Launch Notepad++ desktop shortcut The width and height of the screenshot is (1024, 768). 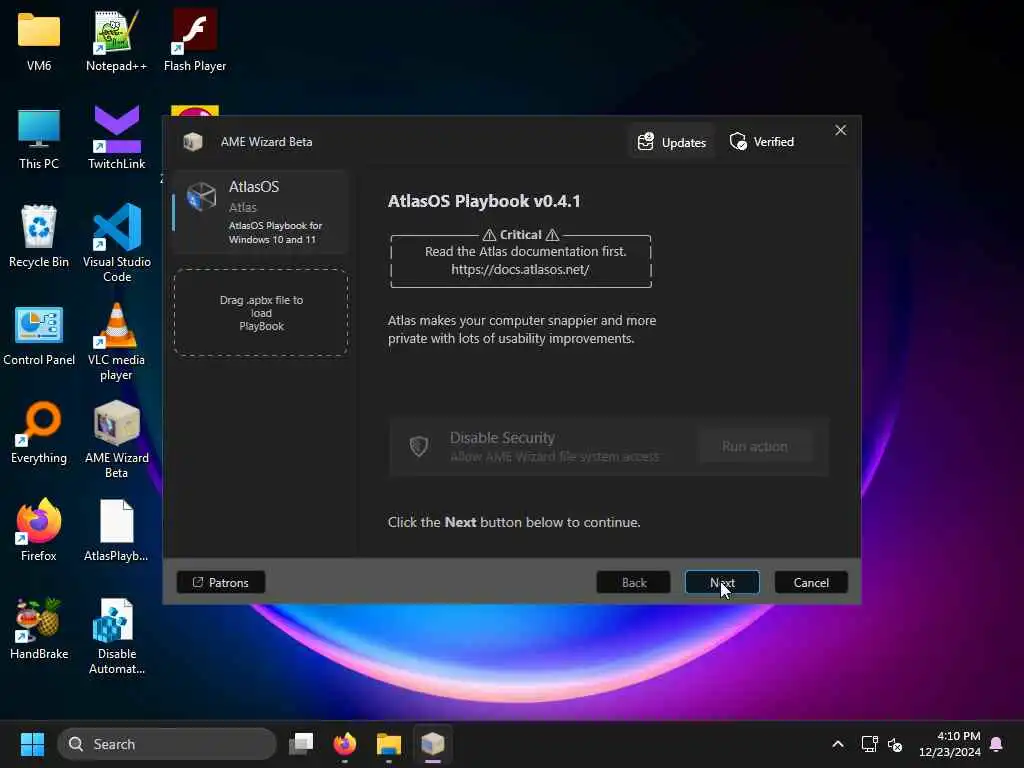(x=116, y=40)
